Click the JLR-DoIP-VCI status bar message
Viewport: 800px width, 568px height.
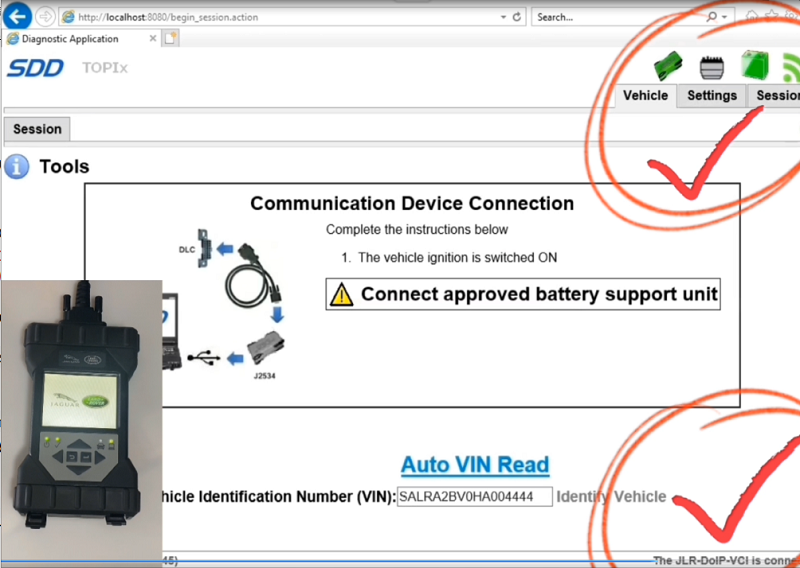pos(727,560)
